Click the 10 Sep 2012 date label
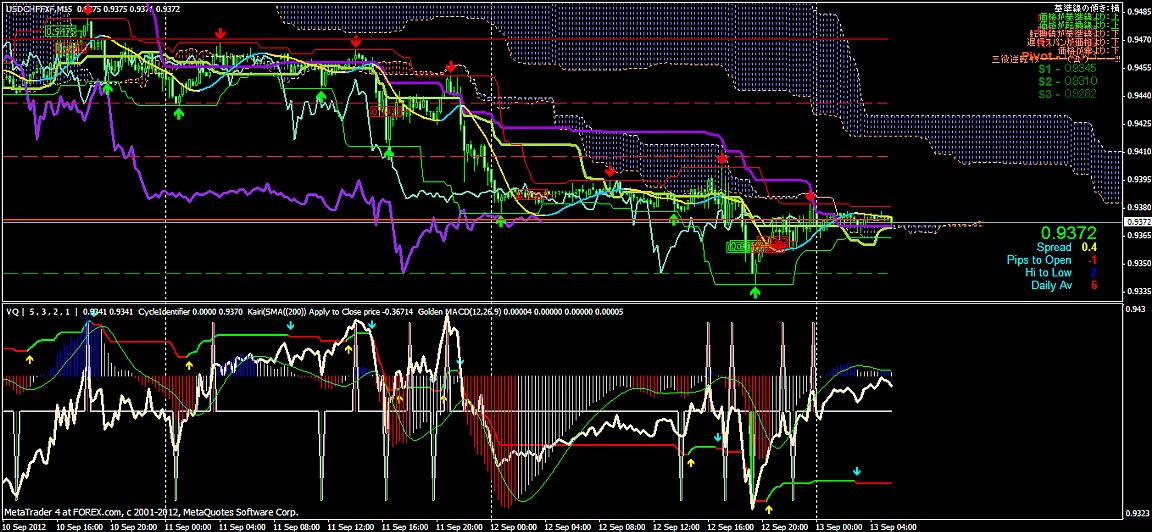Screen dimensions: 1152x532 [x=24, y=526]
